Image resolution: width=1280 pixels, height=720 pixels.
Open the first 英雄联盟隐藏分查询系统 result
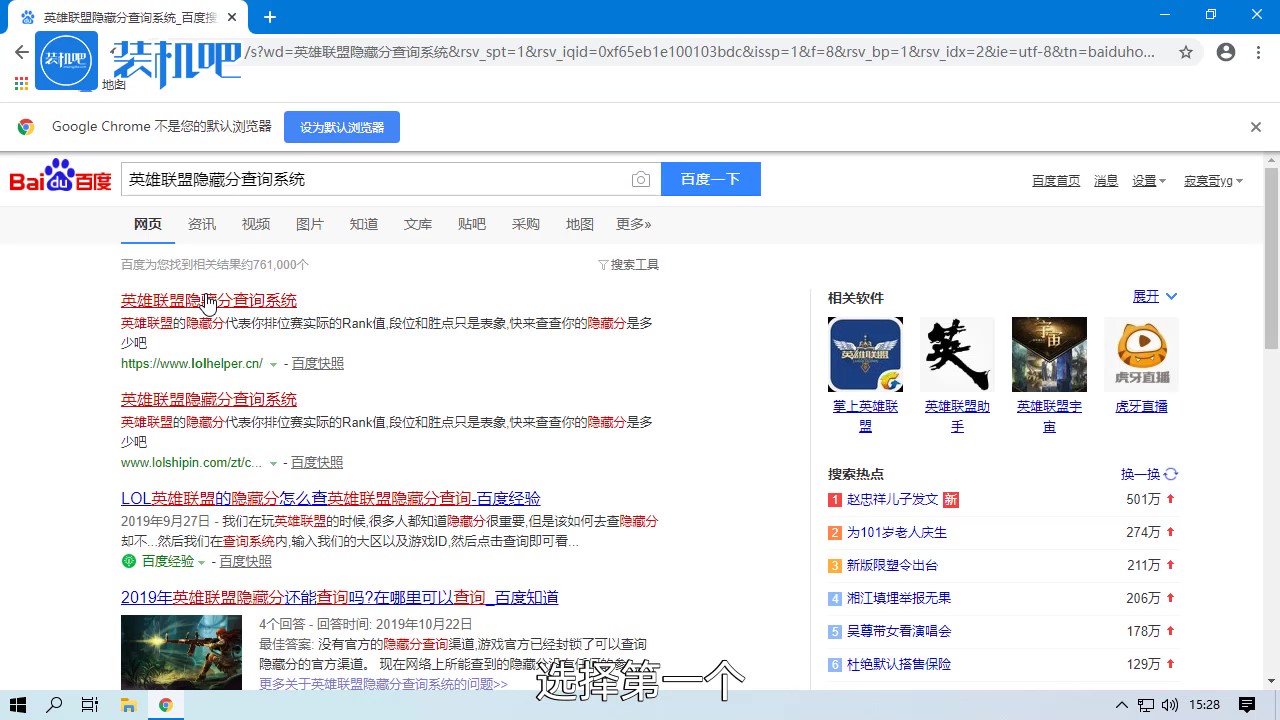click(x=209, y=300)
